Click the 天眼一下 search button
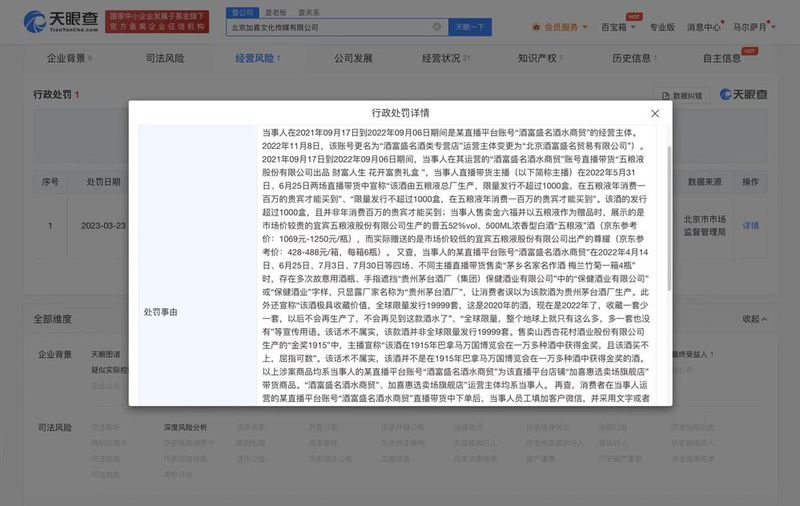 (x=469, y=27)
